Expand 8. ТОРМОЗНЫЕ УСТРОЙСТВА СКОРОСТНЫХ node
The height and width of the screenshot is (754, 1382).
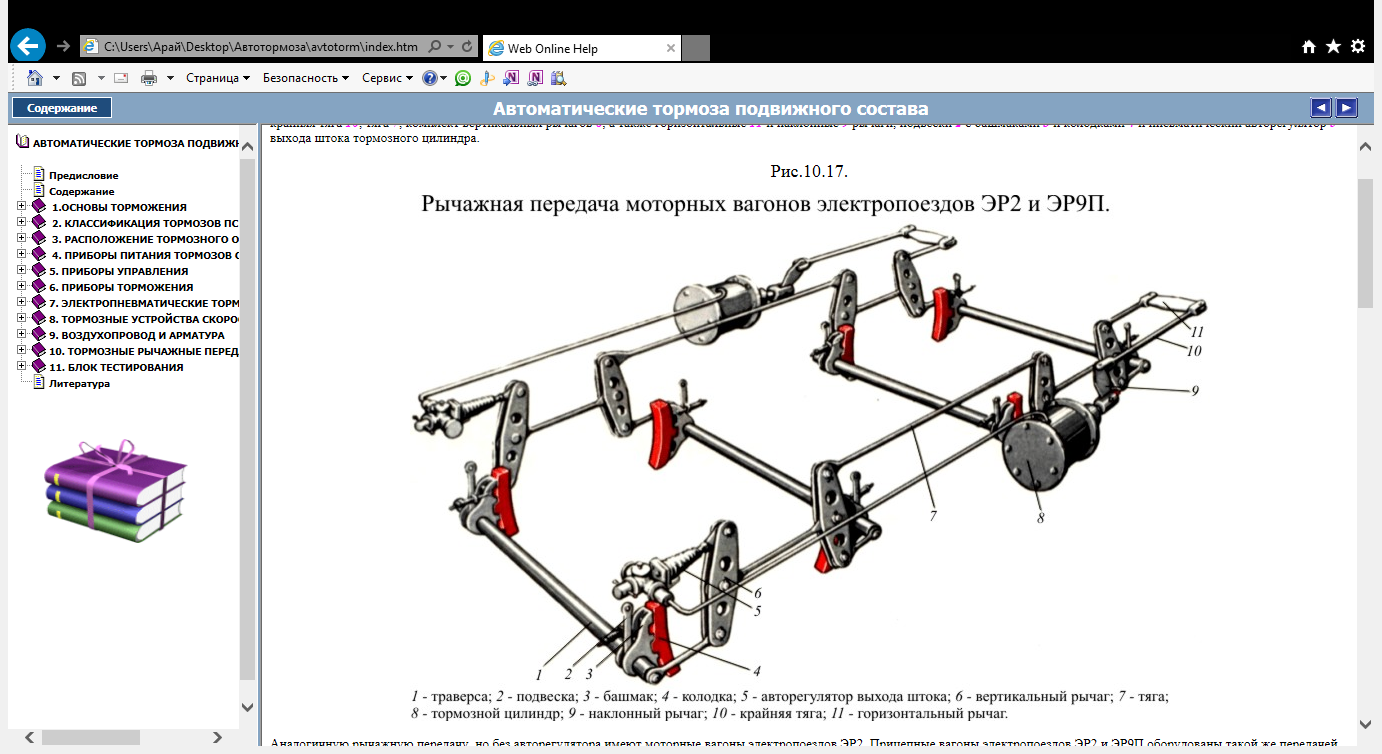click(22, 319)
